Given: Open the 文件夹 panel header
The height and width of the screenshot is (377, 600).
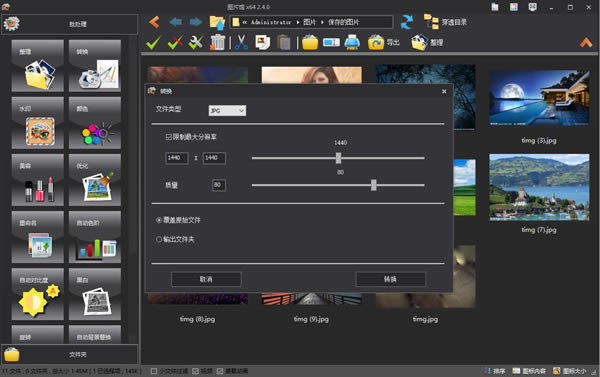Looking at the screenshot, I should tap(69, 354).
